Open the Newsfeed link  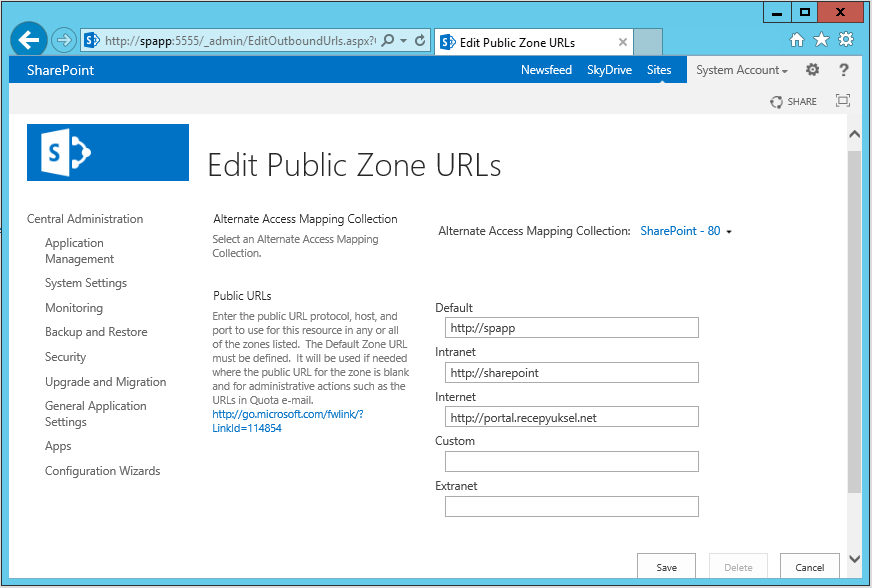tap(546, 70)
